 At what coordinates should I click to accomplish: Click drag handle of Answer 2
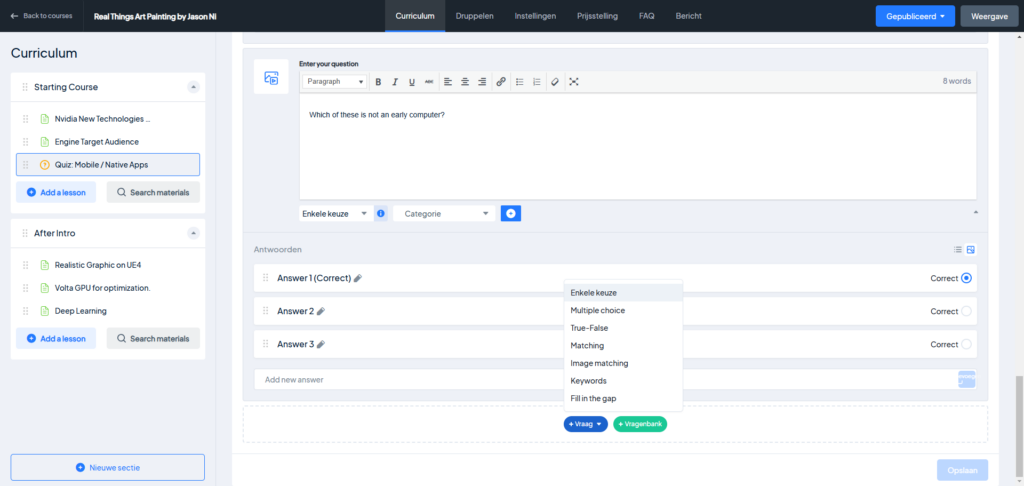point(265,311)
